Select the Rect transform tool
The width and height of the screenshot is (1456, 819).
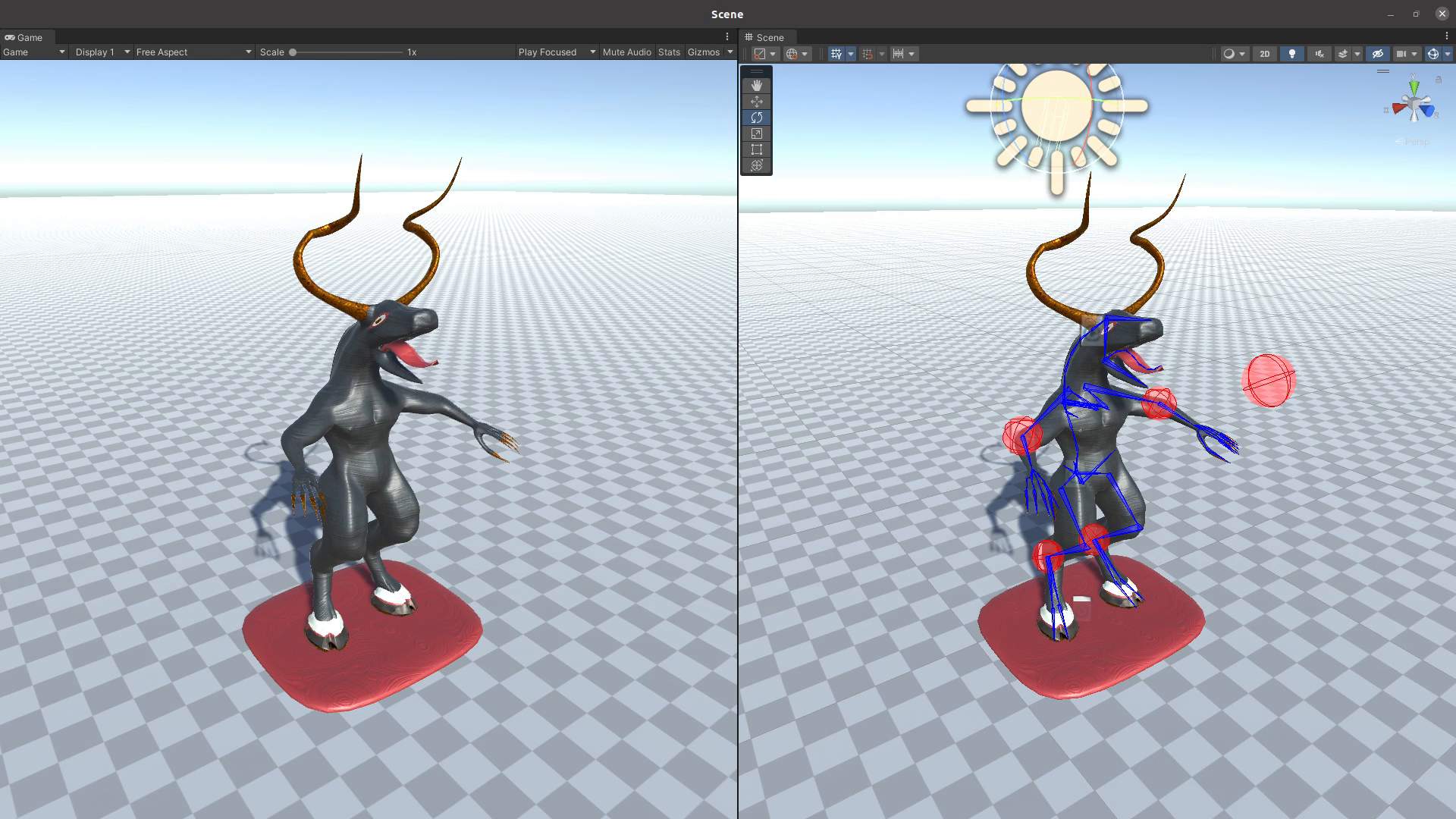click(756, 149)
